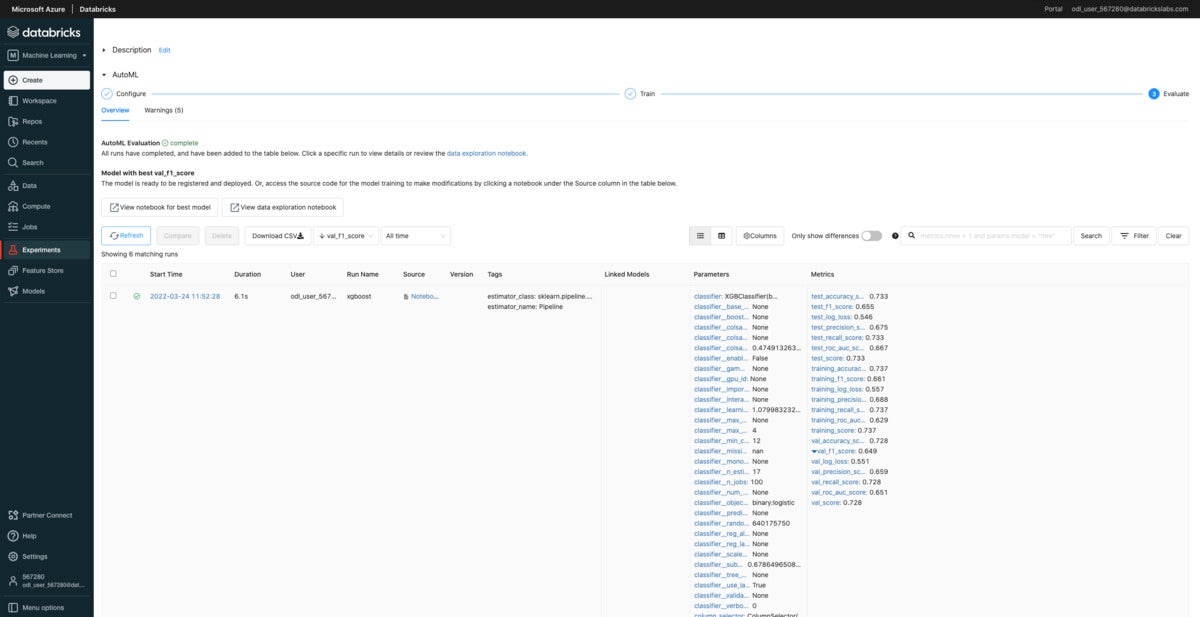
Task: Click the Start Time column header
Action: [166, 274]
